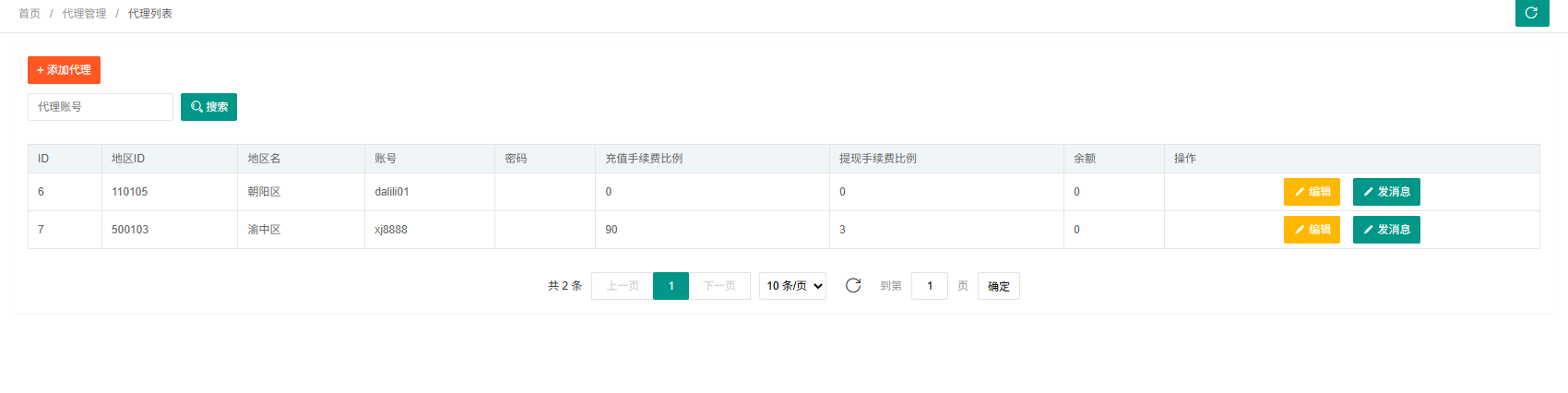The image size is (1568, 393).
Task: Click the 提现手续费比例 column header
Action: (878, 159)
